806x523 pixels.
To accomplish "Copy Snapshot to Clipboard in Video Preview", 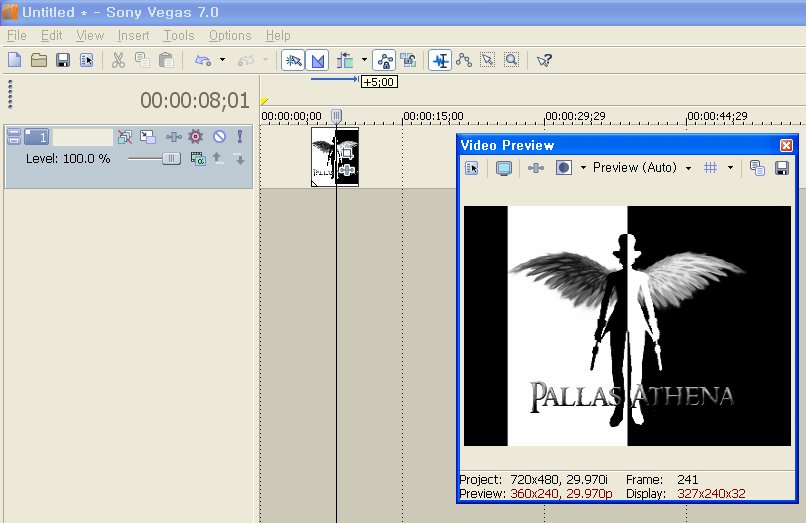I will [x=757, y=168].
